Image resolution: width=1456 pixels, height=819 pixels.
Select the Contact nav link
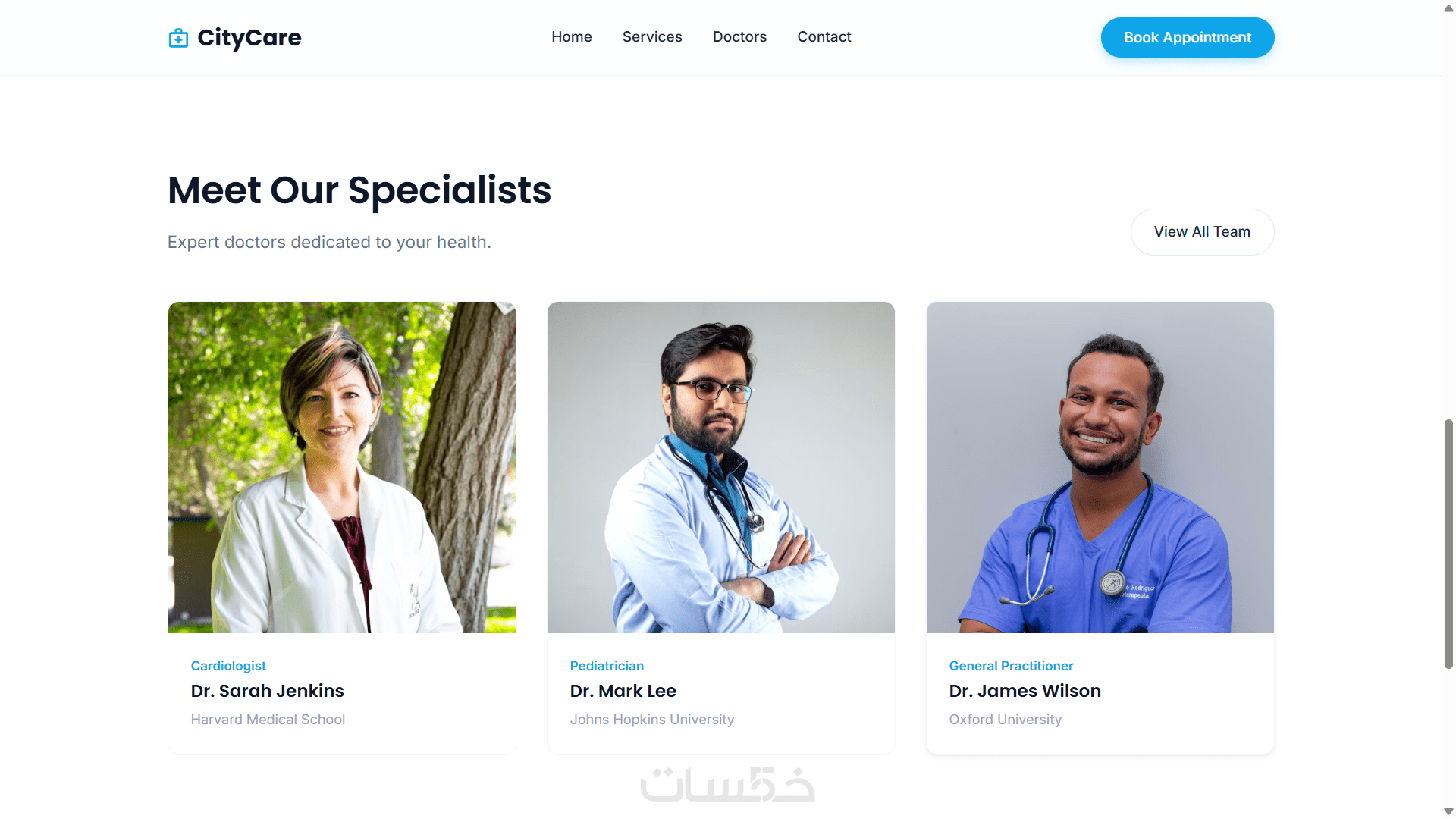point(824,36)
